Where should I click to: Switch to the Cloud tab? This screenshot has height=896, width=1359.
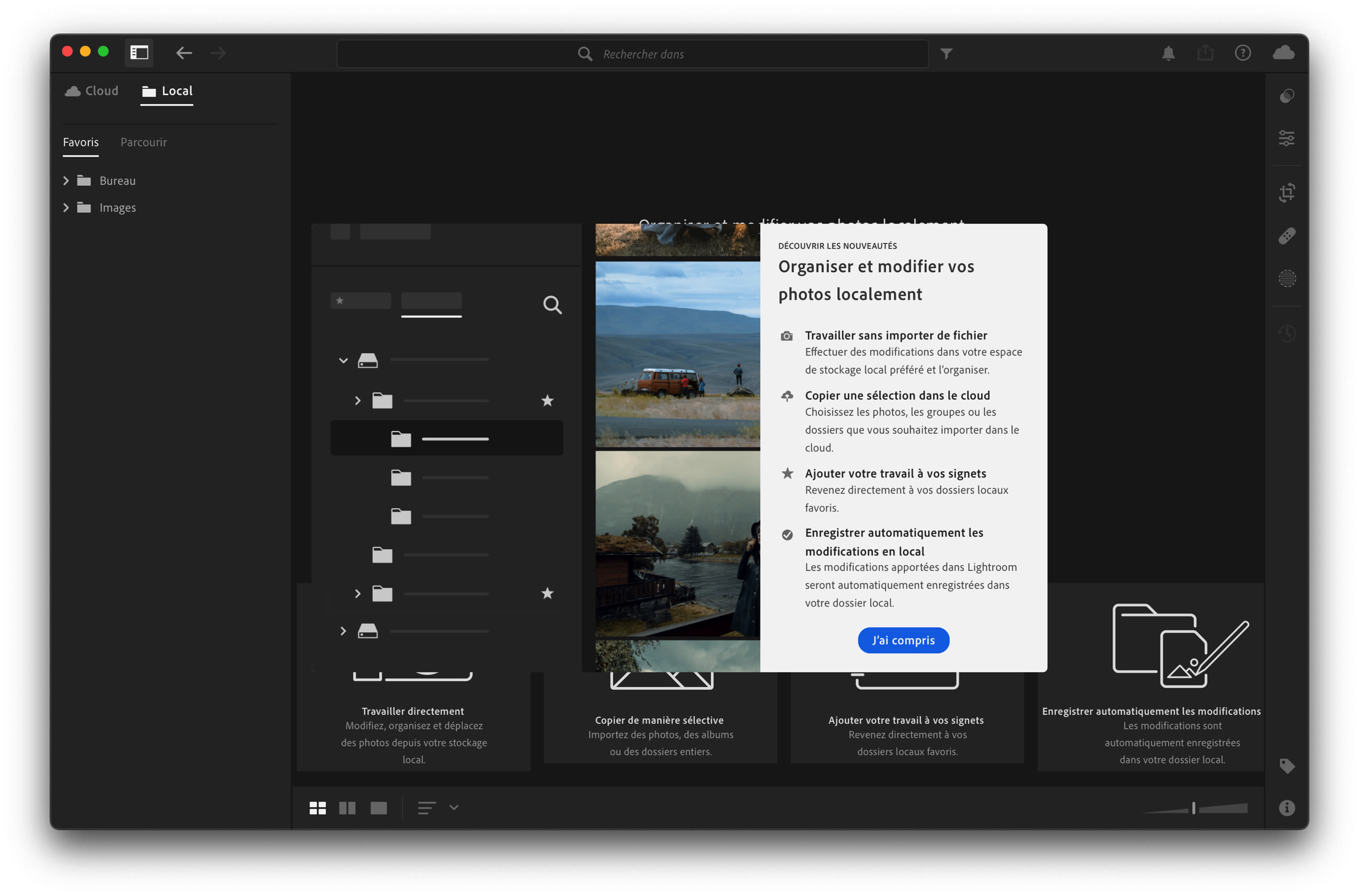pos(91,90)
